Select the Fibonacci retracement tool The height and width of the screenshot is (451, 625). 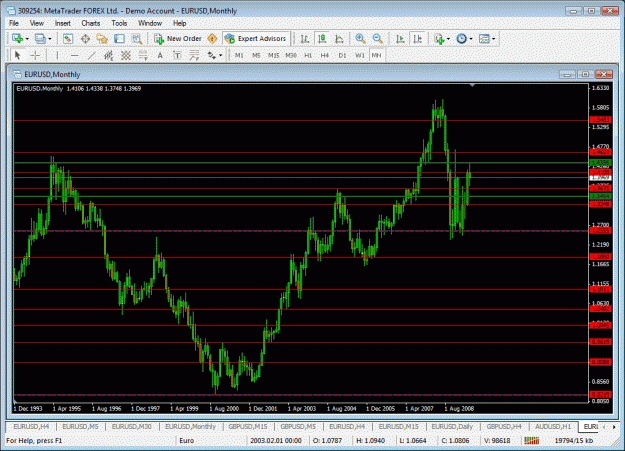(x=143, y=55)
